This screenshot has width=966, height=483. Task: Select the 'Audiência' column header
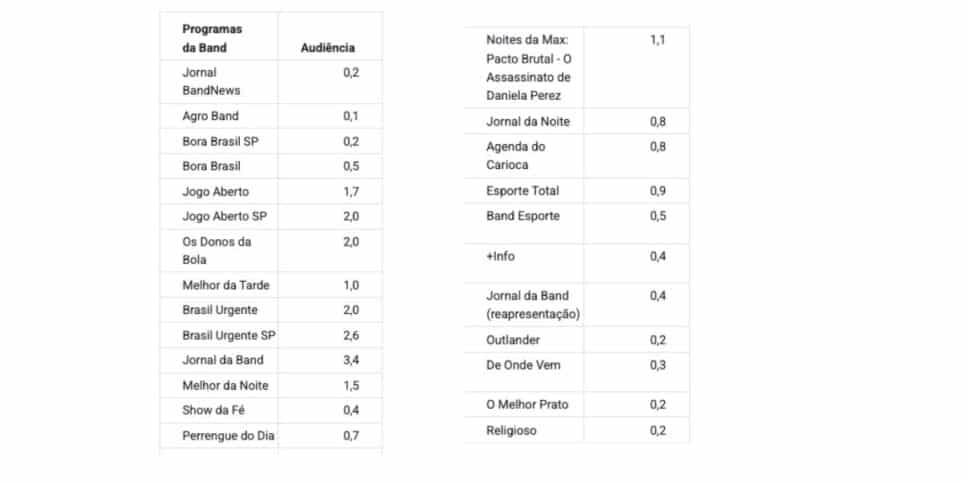[x=328, y=47]
